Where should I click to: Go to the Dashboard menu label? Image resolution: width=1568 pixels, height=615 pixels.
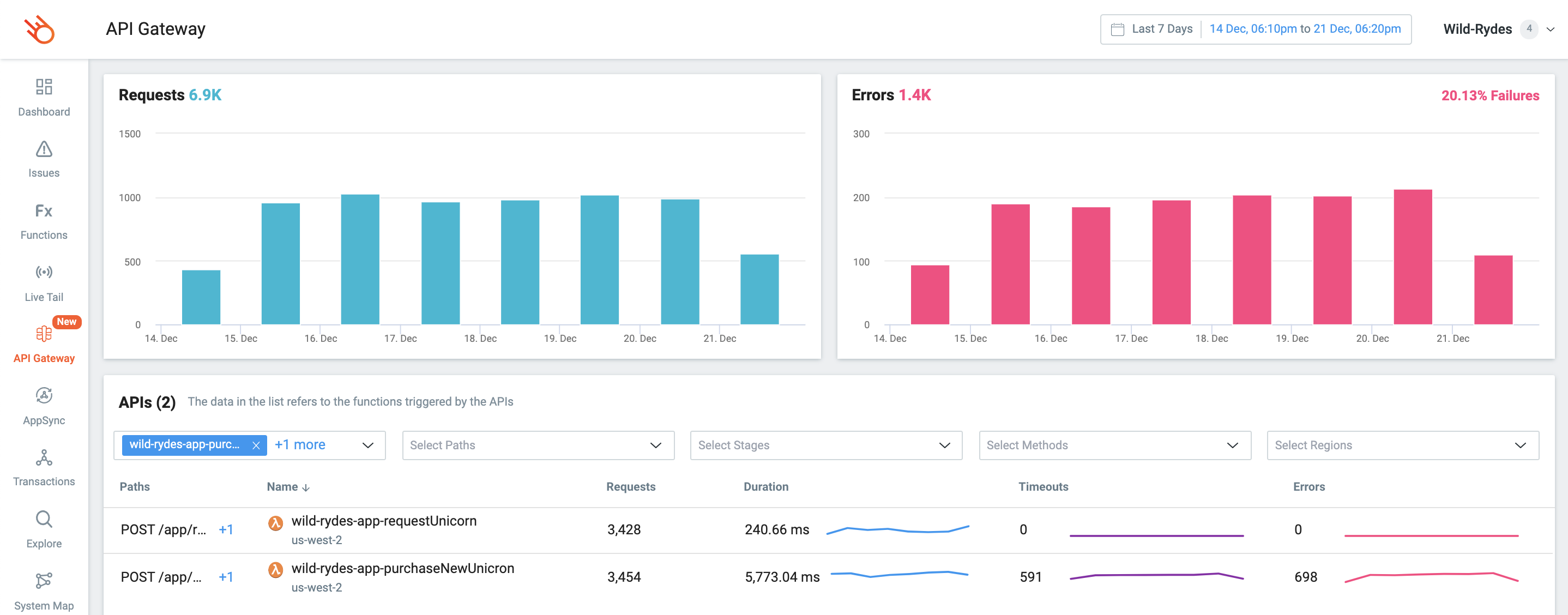coord(44,112)
